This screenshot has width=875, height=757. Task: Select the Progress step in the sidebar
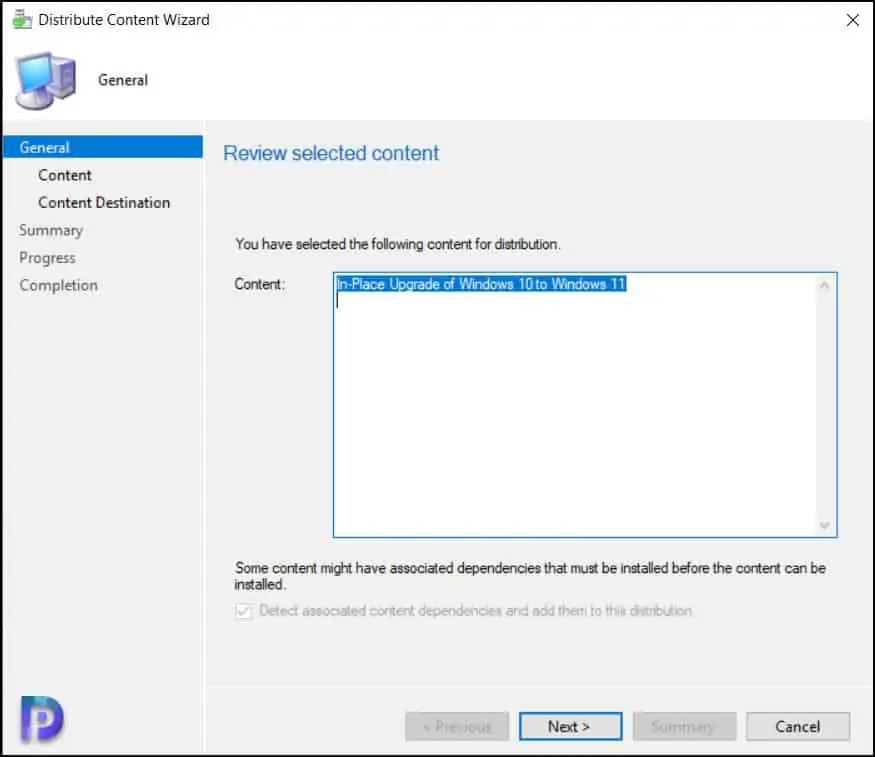tap(47, 258)
